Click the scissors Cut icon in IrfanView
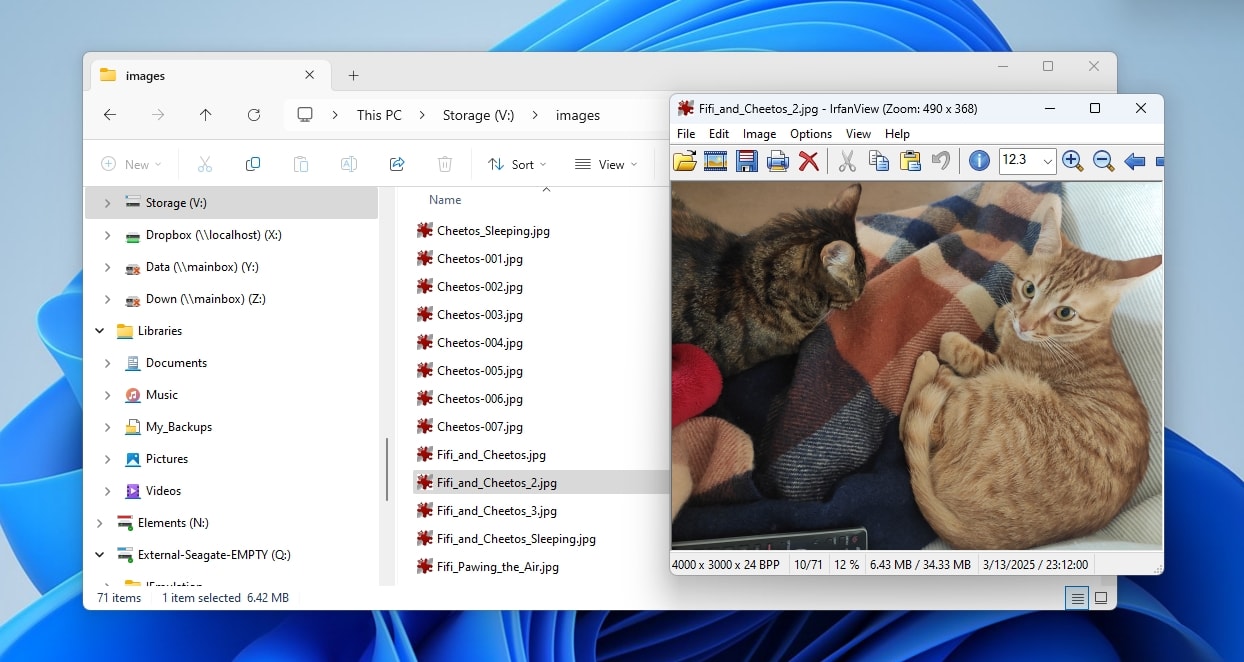The width and height of the screenshot is (1244, 662). (847, 161)
